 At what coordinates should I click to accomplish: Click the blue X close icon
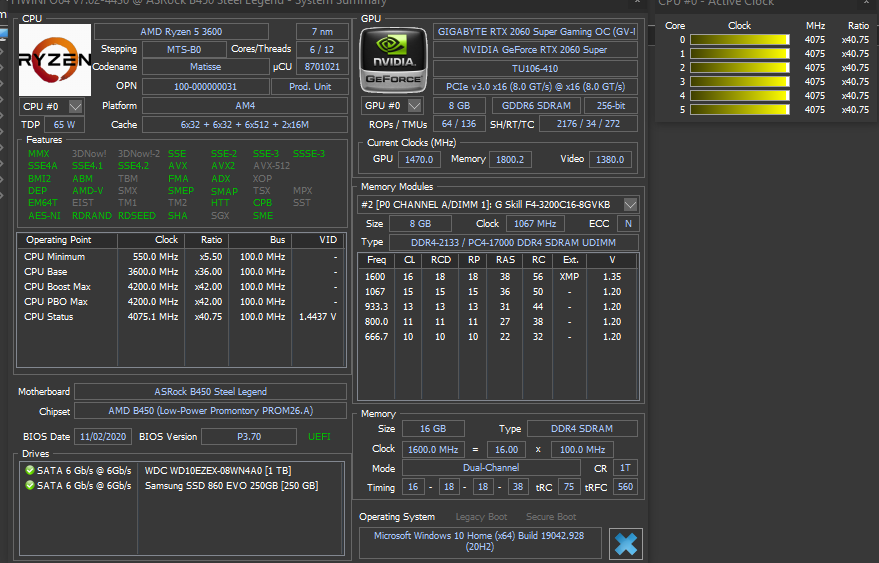point(626,543)
